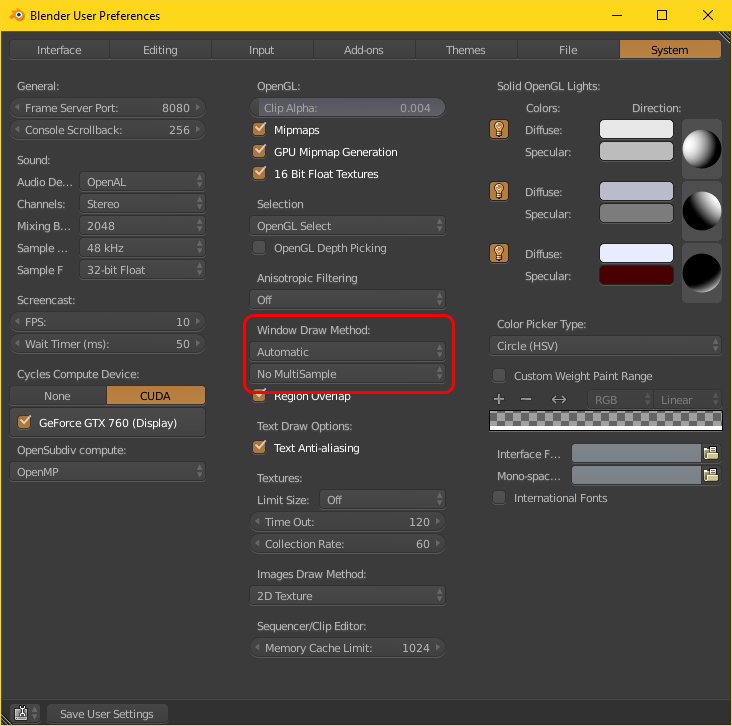
Task: Open Anisotropic Filtering Off dropdown
Action: coord(347,299)
